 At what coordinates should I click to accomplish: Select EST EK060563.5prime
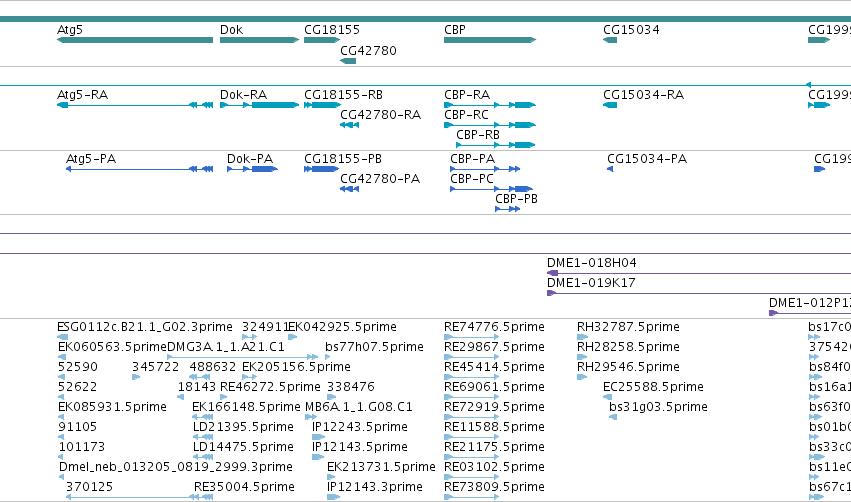coord(61,357)
